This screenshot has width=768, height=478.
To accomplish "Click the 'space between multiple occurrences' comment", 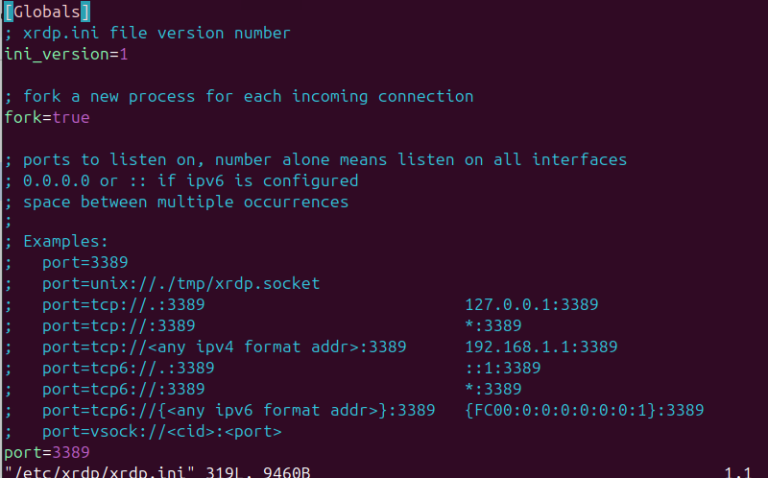I will [x=185, y=201].
